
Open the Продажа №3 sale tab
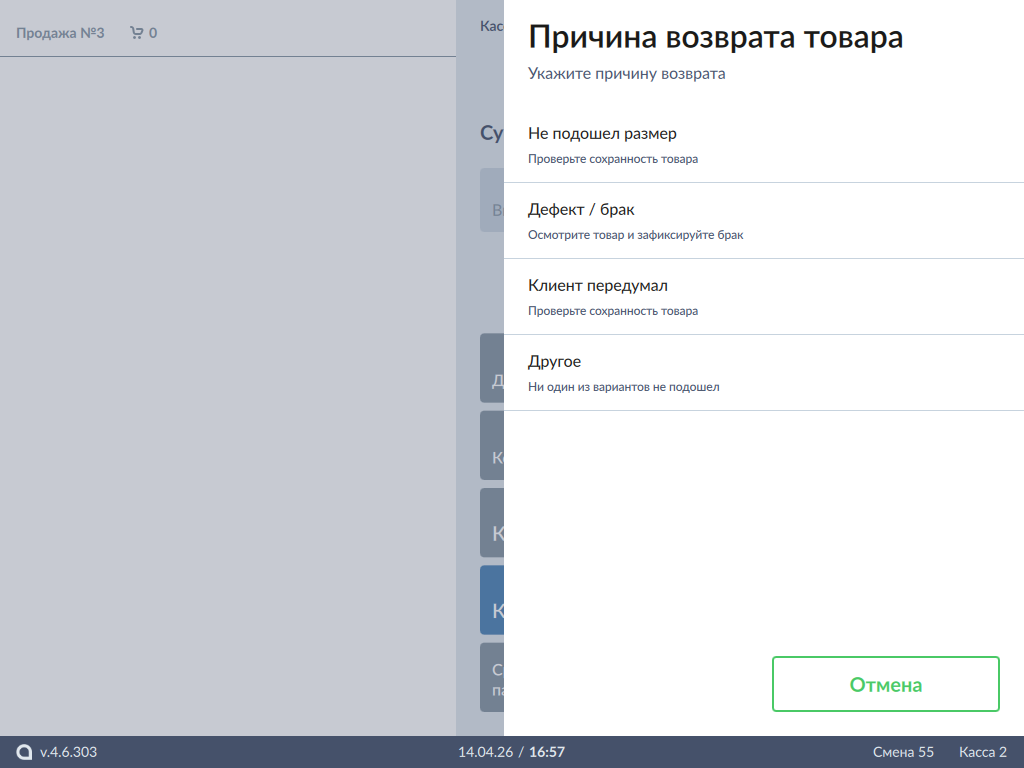click(x=60, y=33)
